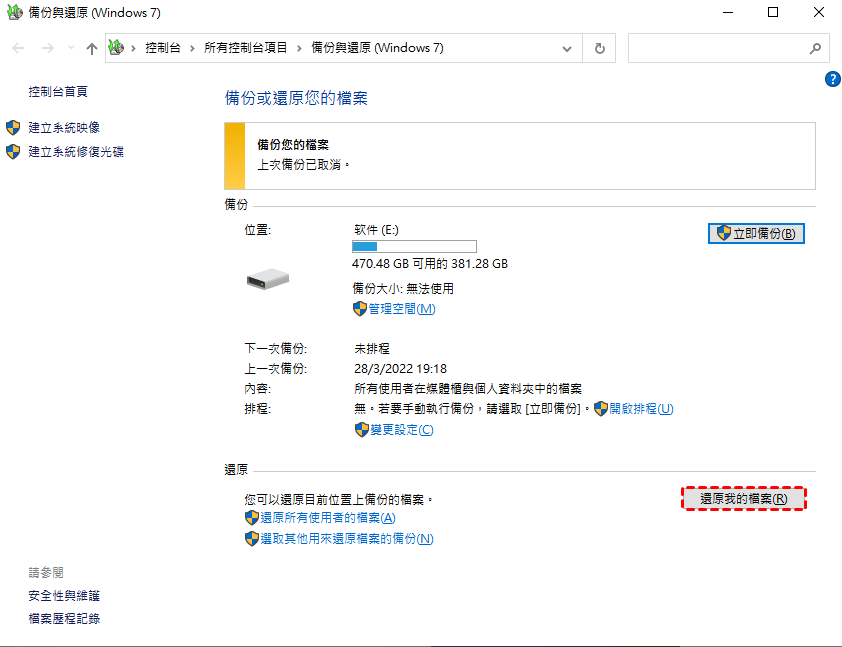Refresh the current page
The width and height of the screenshot is (842, 647).
tap(599, 48)
